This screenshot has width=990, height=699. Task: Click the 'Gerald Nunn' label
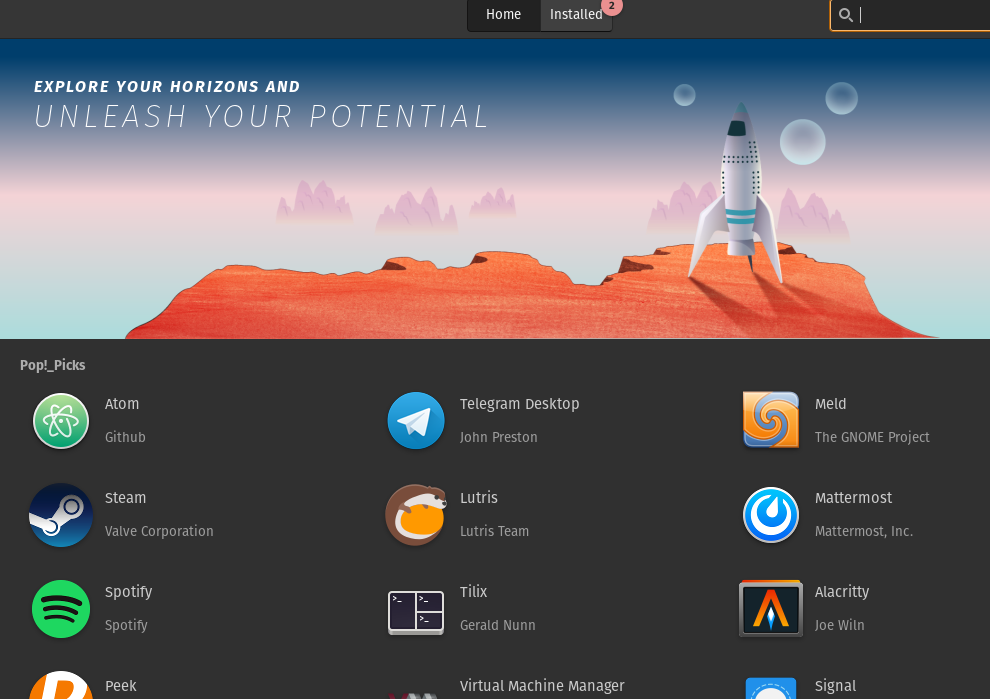click(x=498, y=625)
